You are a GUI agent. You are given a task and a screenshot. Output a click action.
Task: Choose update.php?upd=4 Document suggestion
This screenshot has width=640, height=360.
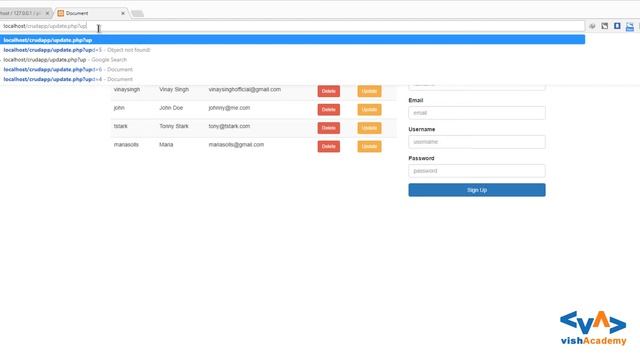coord(292,79)
